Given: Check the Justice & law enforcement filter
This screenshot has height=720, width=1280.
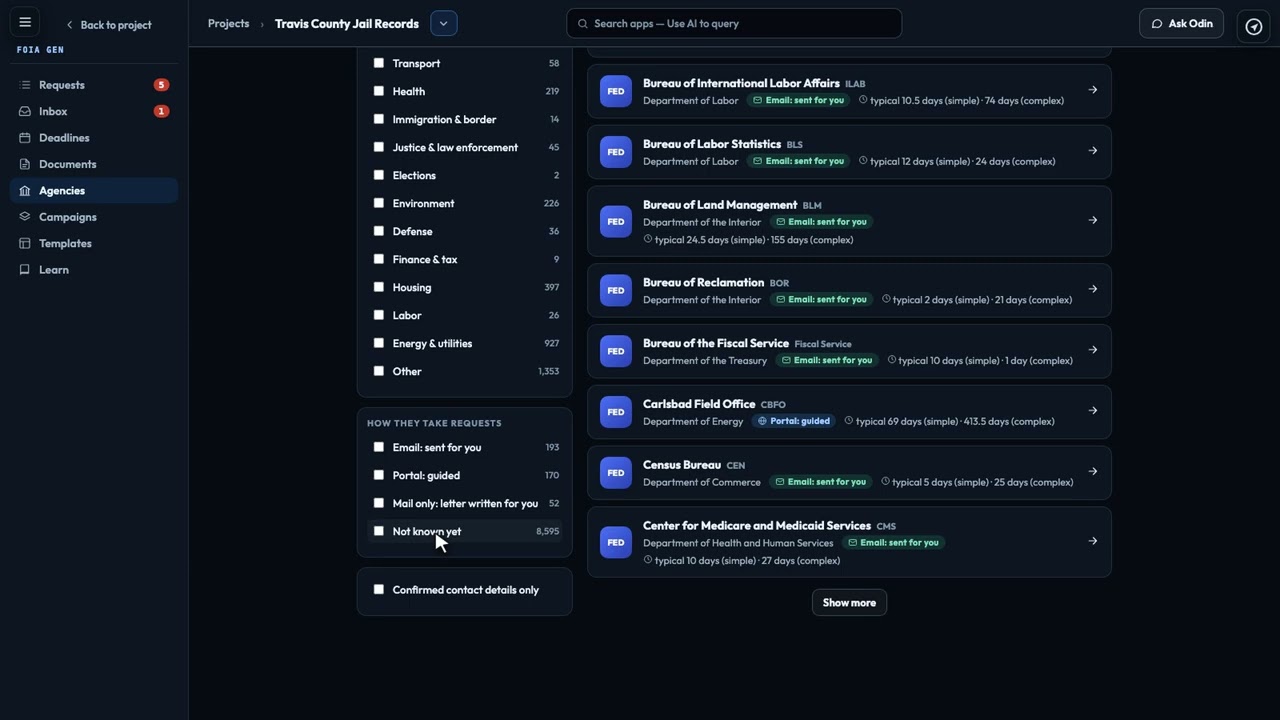Looking at the screenshot, I should [x=379, y=147].
